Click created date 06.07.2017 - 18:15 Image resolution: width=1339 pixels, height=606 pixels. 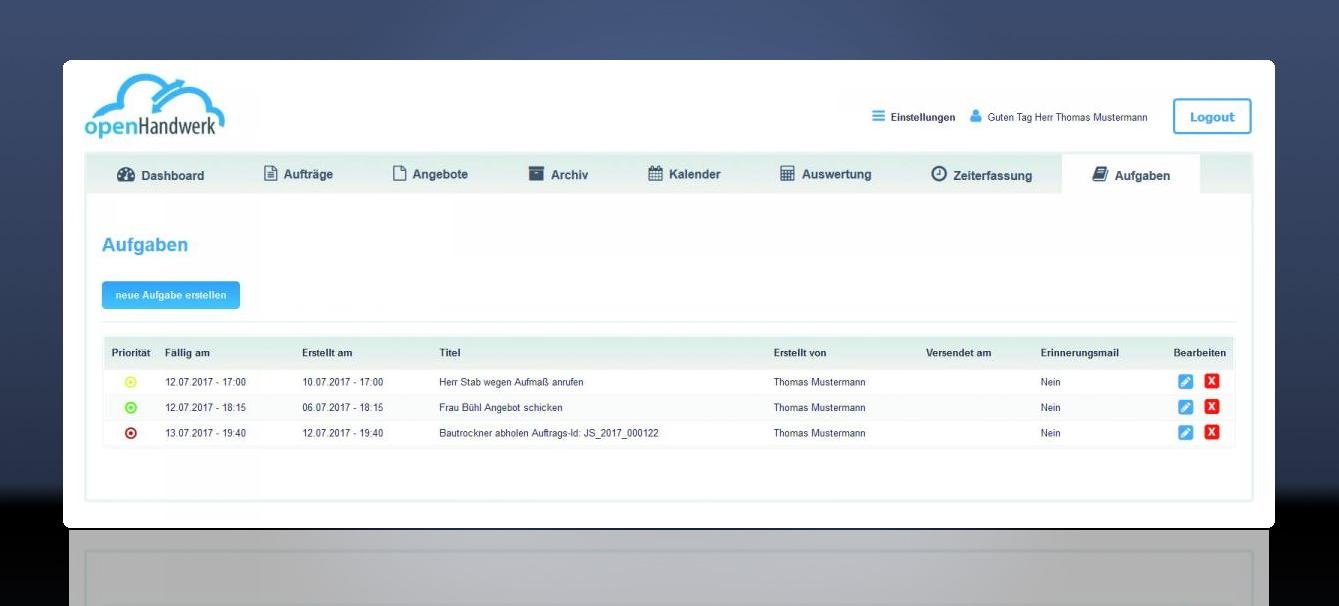pos(342,408)
